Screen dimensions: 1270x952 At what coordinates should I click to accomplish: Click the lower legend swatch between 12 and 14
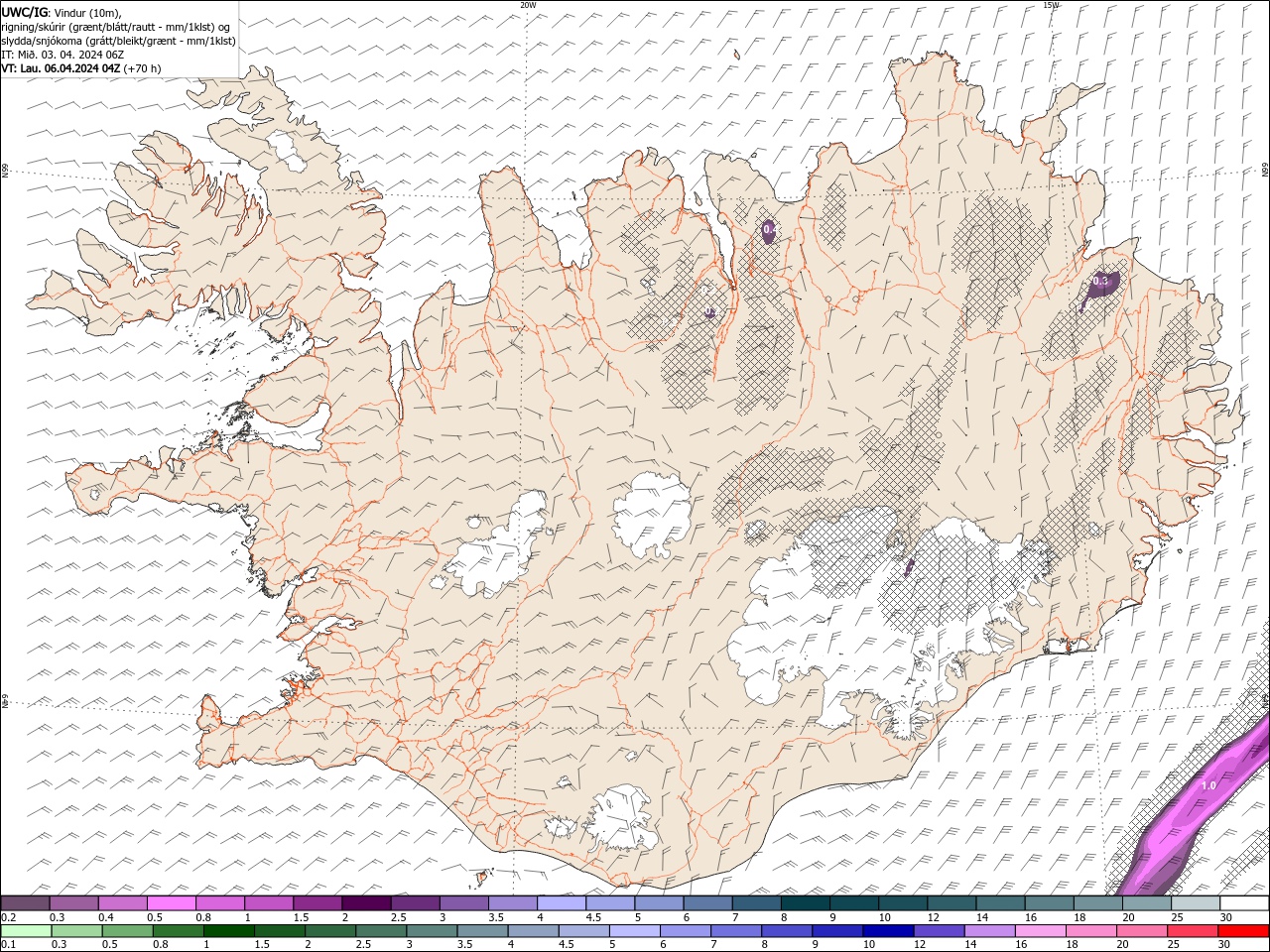click(939, 930)
